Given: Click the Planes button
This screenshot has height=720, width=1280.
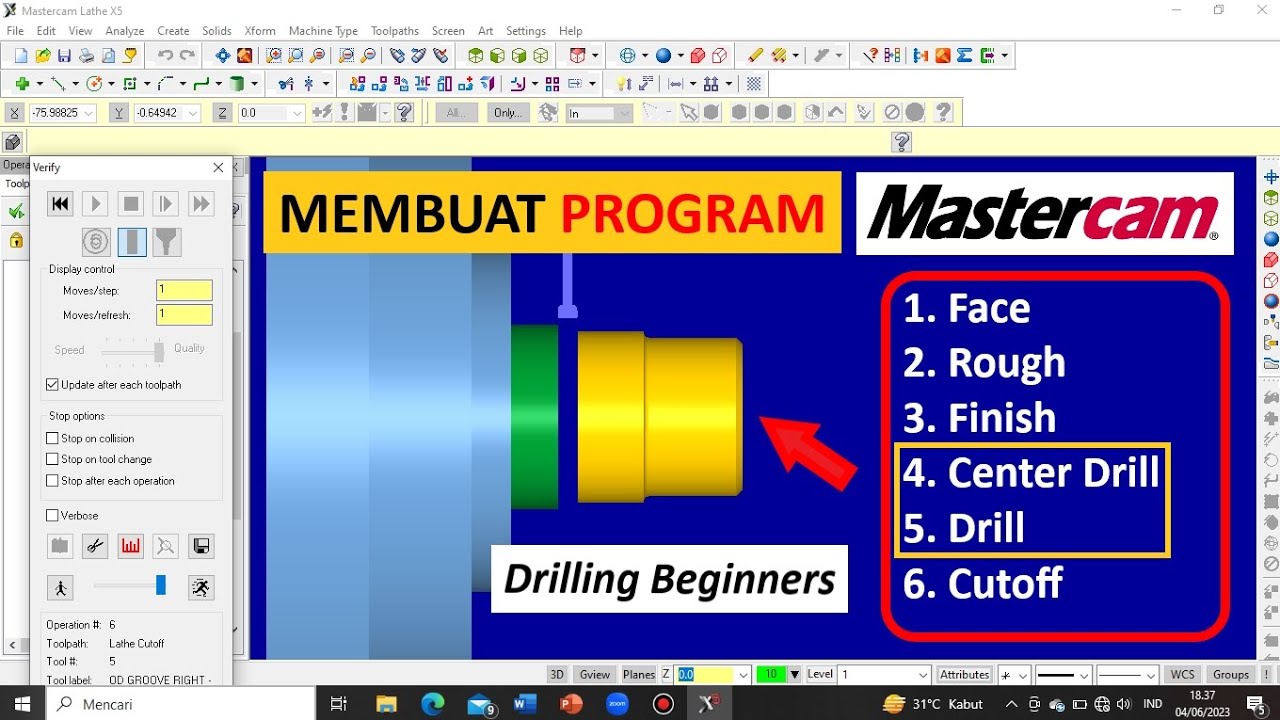Looking at the screenshot, I should pyautogui.click(x=639, y=675).
